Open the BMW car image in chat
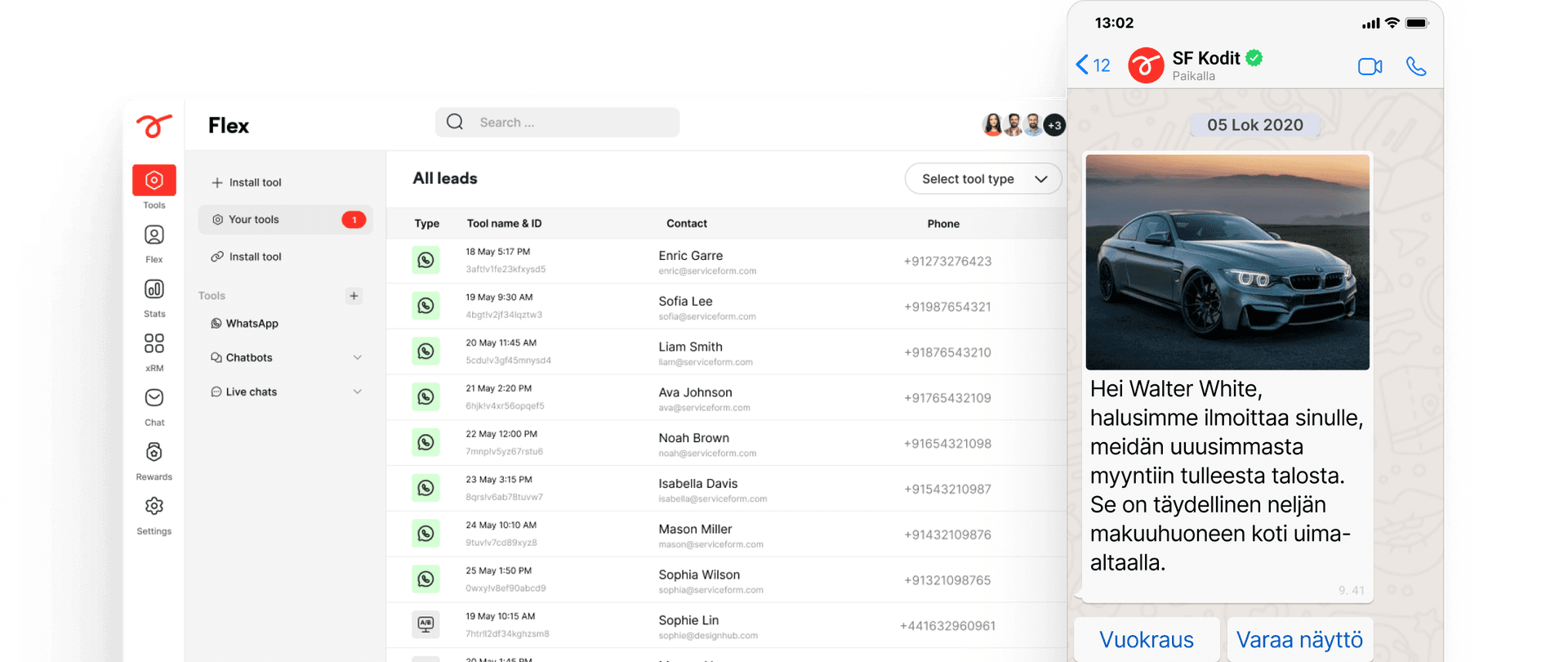 pos(1227,262)
